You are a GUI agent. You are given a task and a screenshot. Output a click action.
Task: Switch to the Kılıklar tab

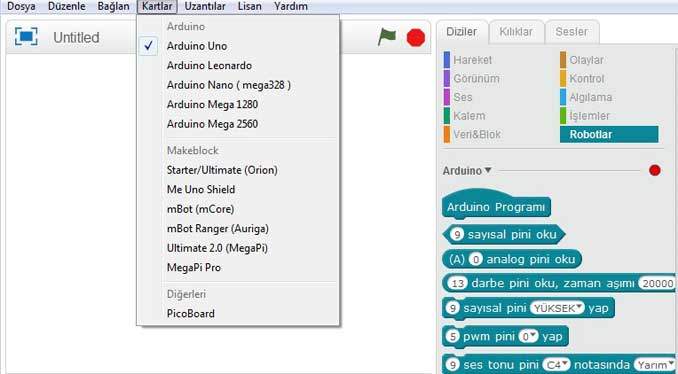coord(516,32)
